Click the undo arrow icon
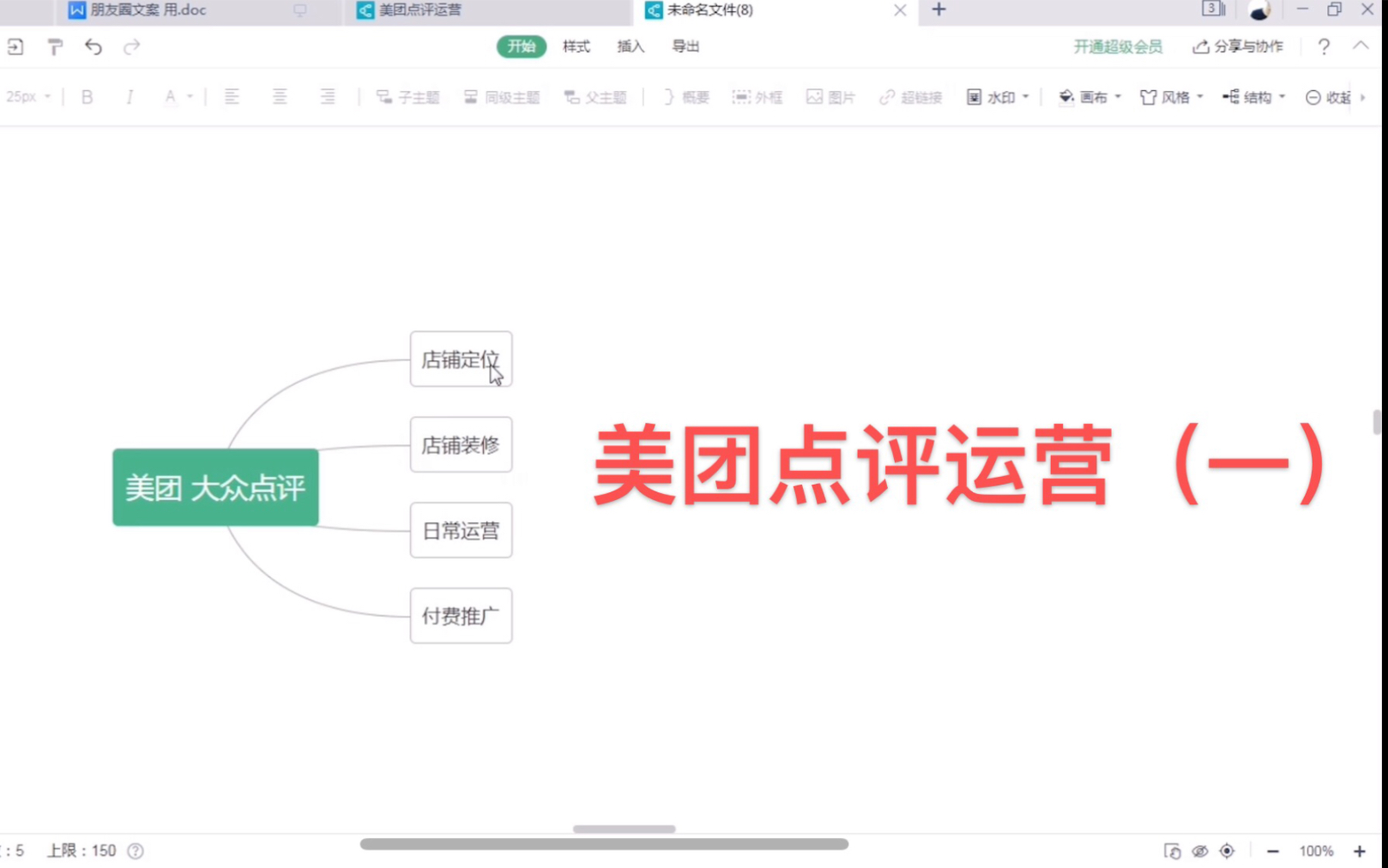 94,47
